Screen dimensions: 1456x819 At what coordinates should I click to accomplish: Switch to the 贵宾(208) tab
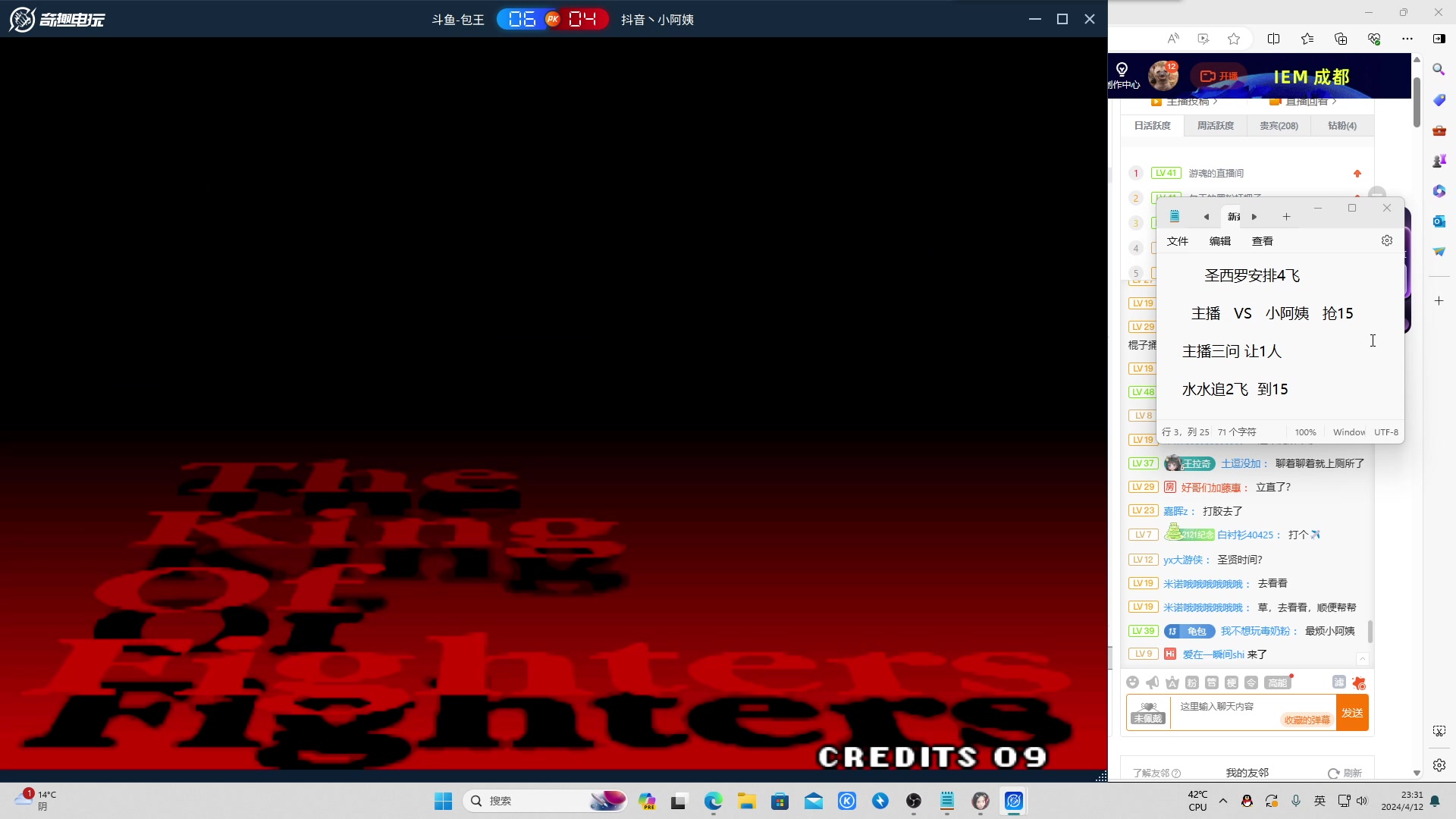pyautogui.click(x=1279, y=126)
